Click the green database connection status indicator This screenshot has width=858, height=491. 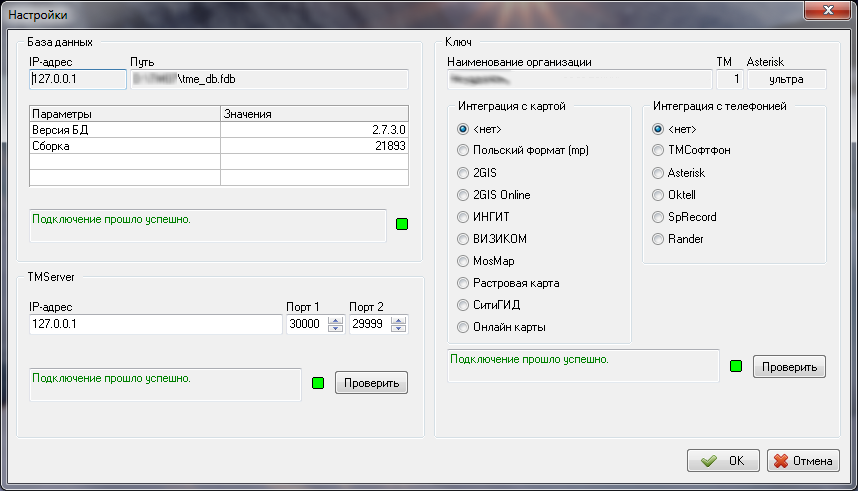pyautogui.click(x=402, y=224)
